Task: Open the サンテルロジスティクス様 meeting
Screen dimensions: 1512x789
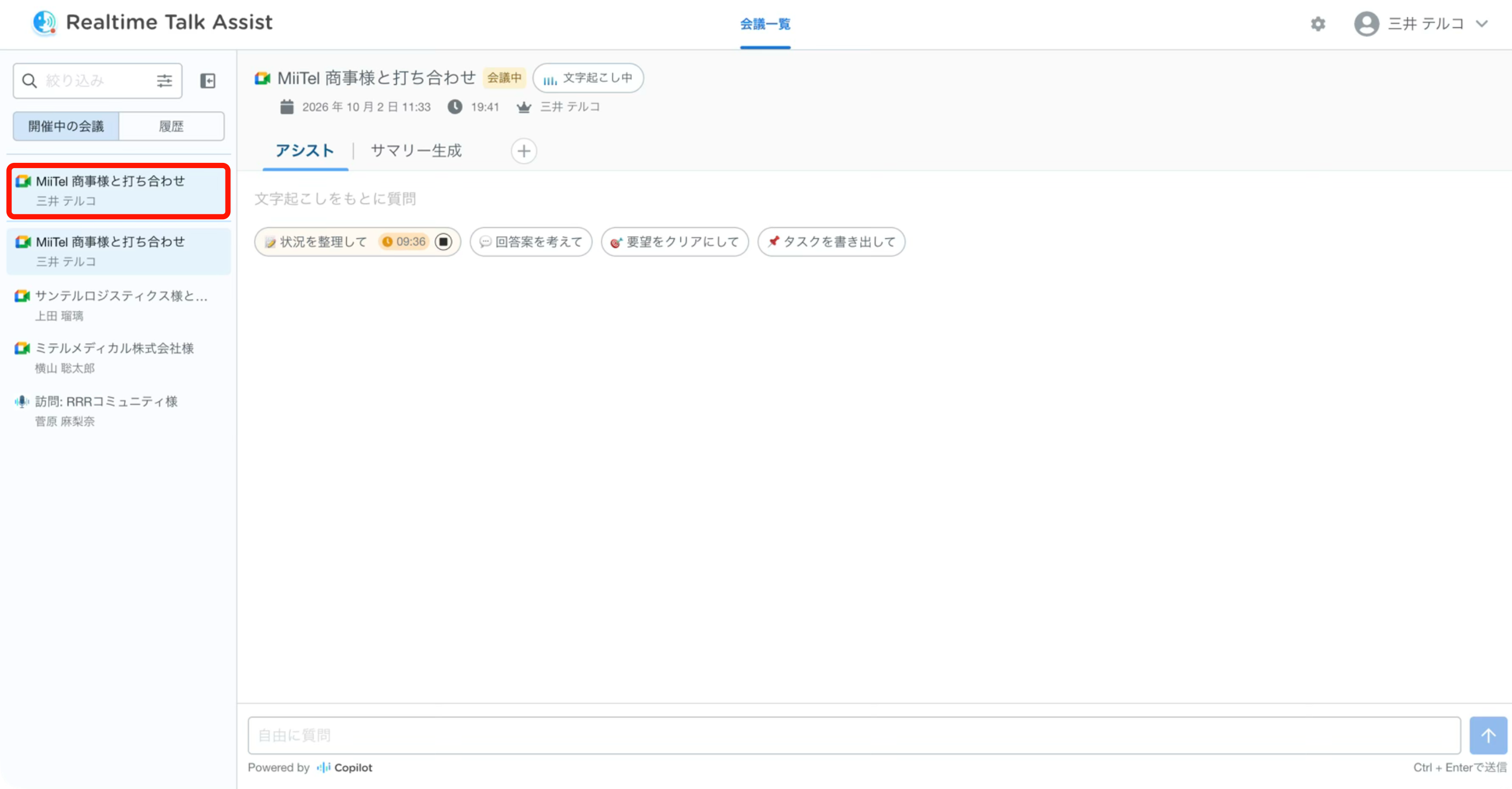Action: point(118,305)
